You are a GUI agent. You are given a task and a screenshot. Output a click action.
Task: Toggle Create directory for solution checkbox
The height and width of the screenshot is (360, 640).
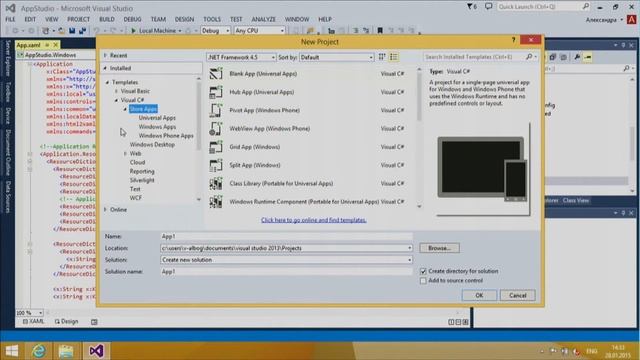click(x=423, y=271)
